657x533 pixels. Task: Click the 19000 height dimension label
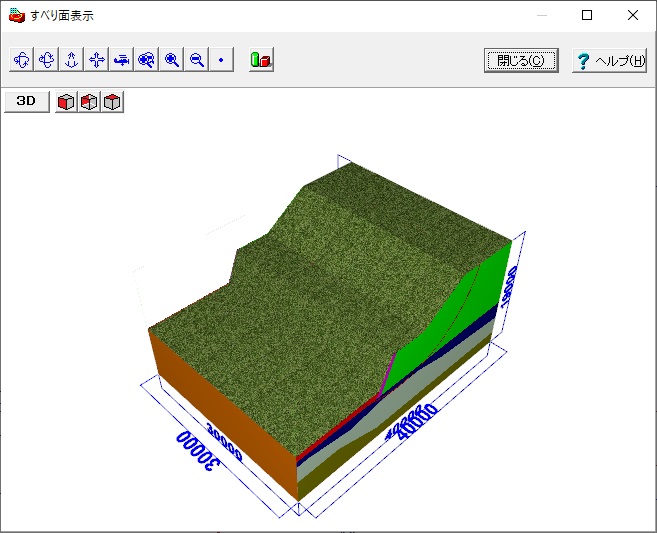(508, 288)
